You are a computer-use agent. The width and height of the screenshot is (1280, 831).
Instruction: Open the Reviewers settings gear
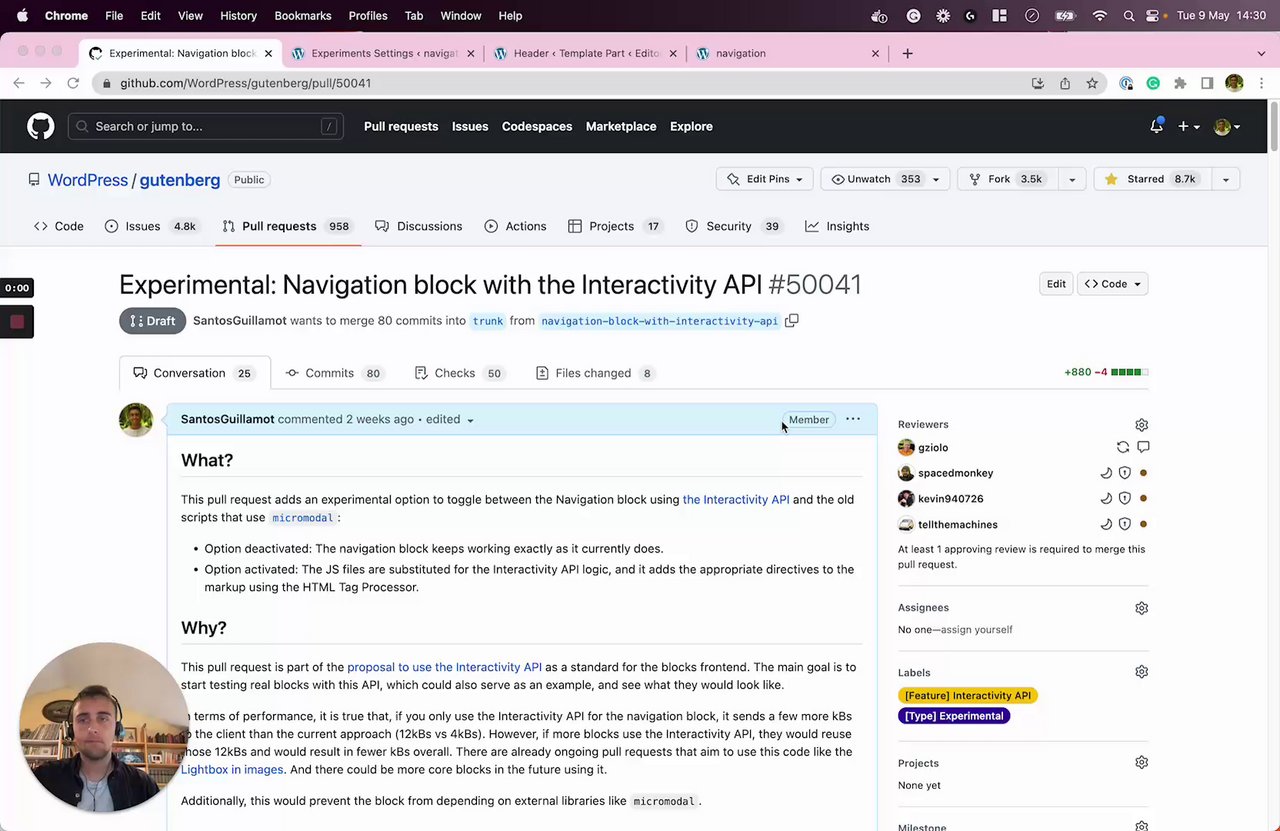1141,425
